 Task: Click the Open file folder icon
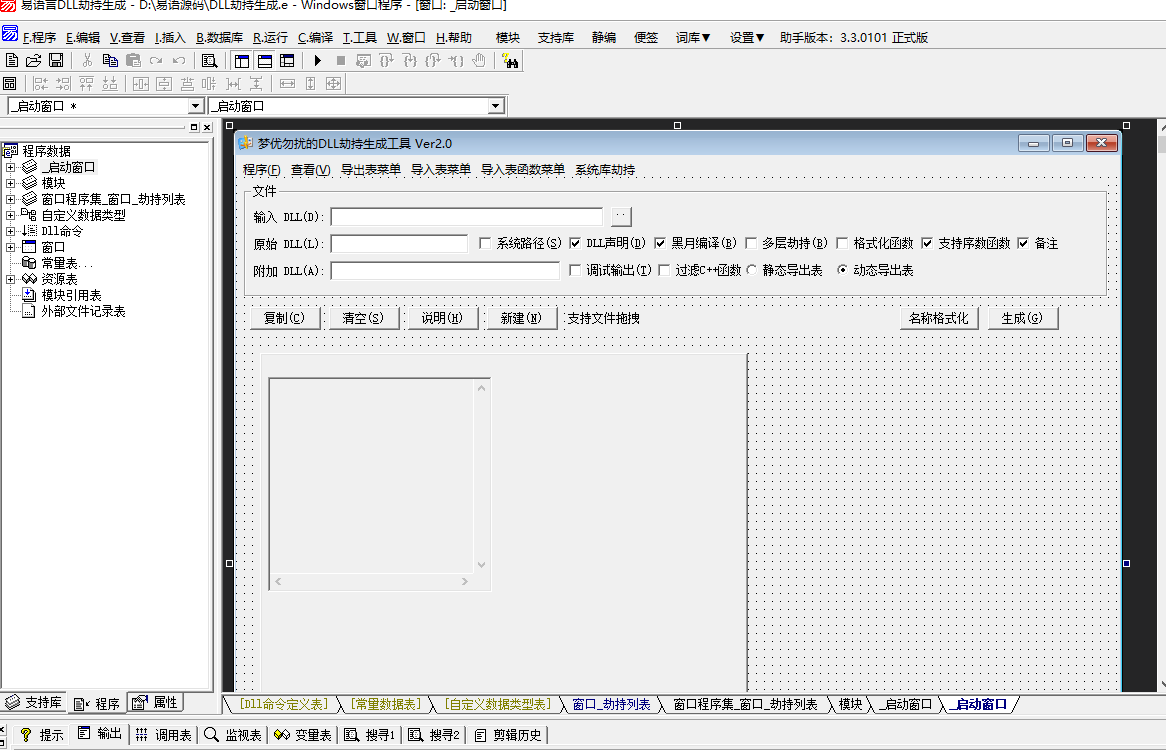pos(33,61)
